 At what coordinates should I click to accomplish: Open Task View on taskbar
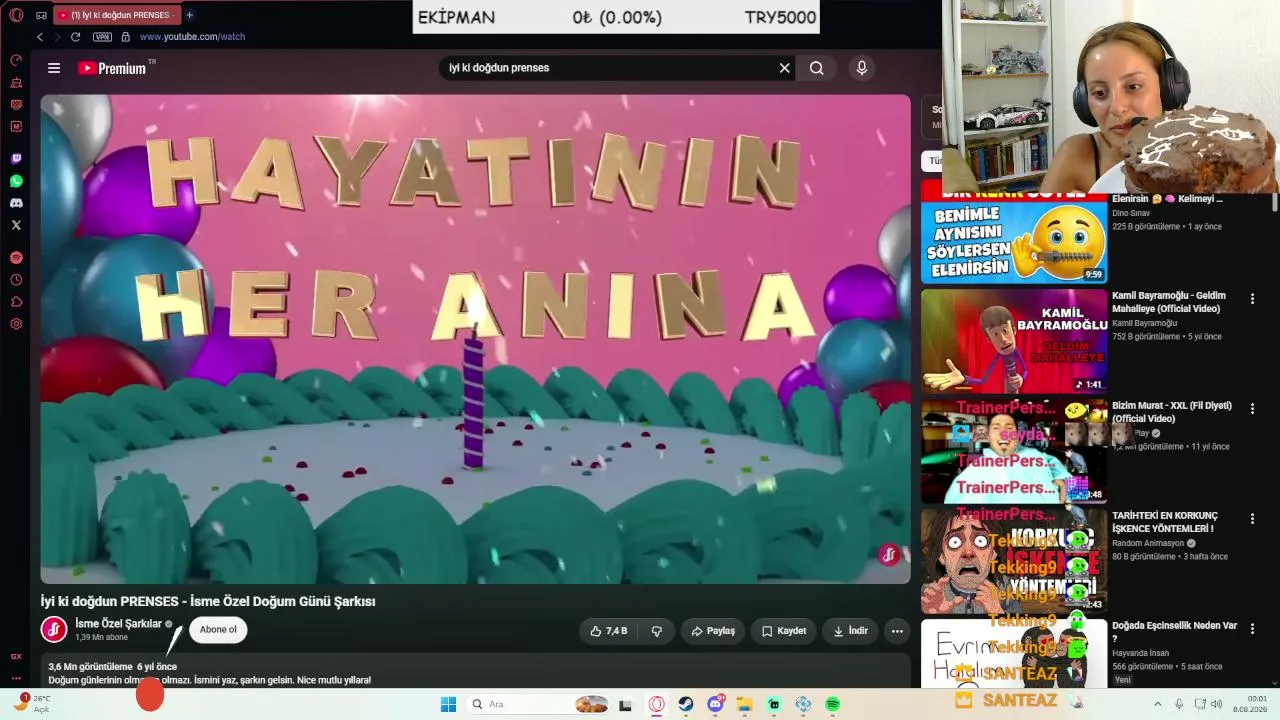click(625, 704)
